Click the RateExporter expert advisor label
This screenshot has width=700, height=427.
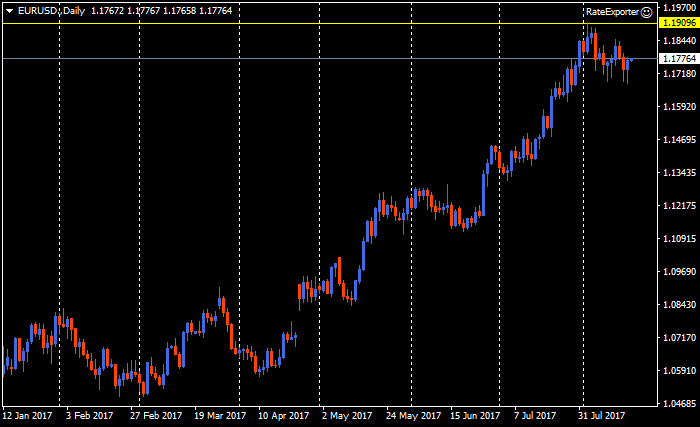point(612,12)
